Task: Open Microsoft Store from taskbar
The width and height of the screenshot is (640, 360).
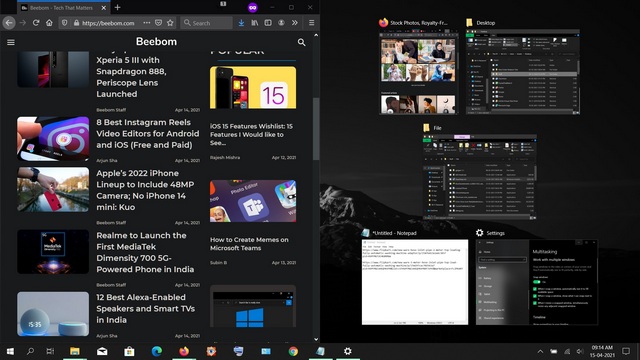Action: tap(129, 351)
